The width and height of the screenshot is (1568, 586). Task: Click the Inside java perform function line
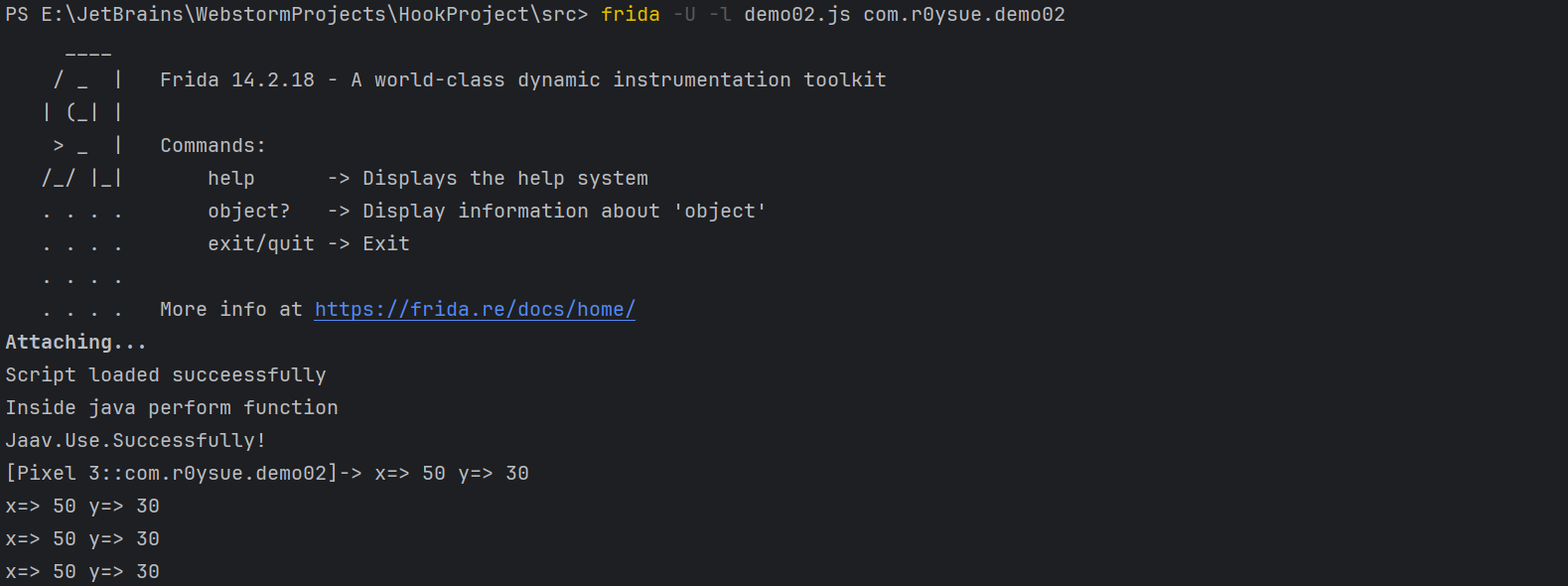(172, 408)
